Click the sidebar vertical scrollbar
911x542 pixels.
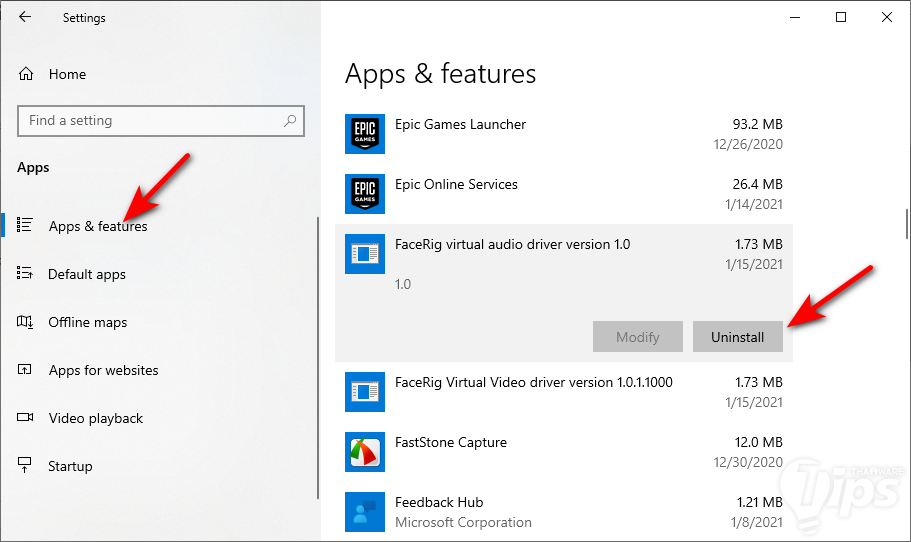click(x=318, y=357)
